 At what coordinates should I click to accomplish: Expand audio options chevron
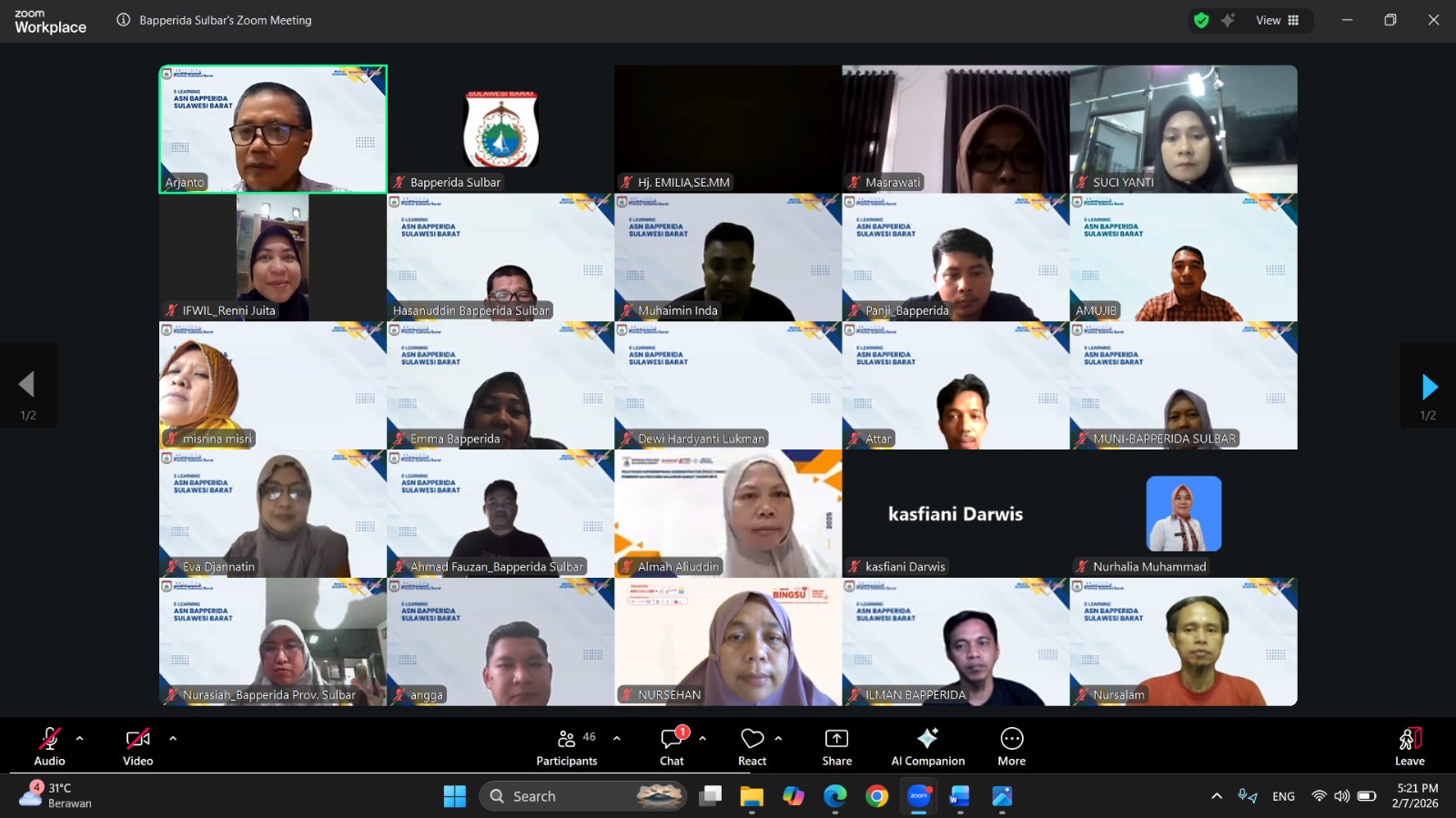(80, 738)
